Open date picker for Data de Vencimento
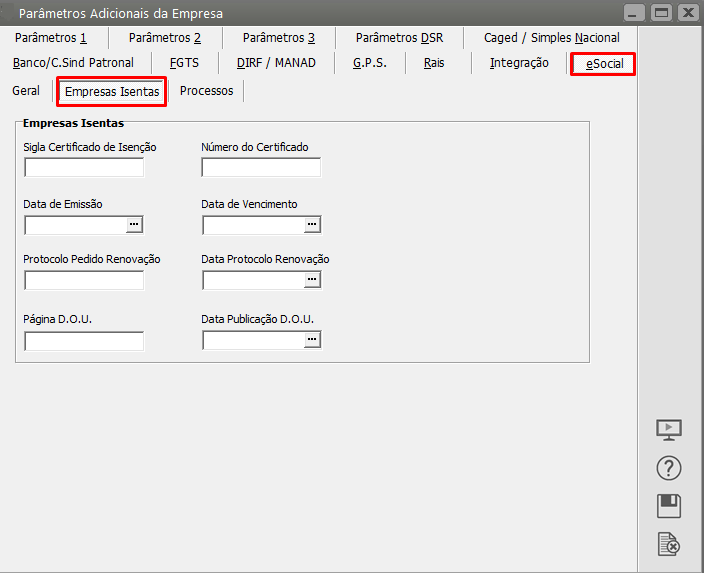 point(312,224)
